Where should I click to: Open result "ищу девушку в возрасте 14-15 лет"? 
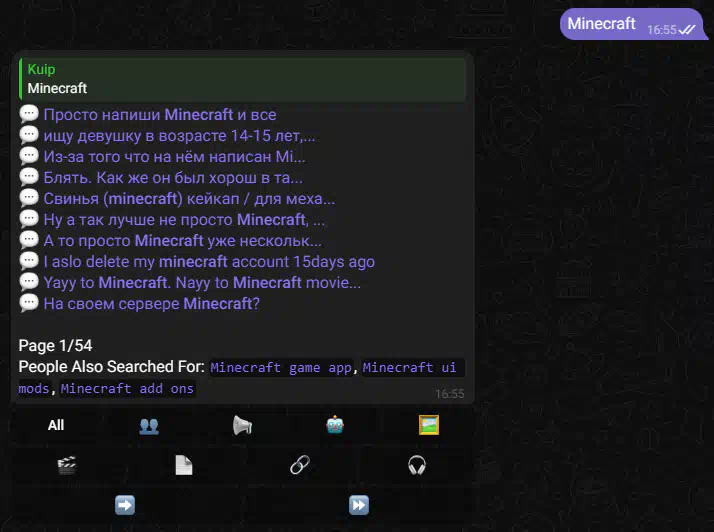tap(179, 136)
